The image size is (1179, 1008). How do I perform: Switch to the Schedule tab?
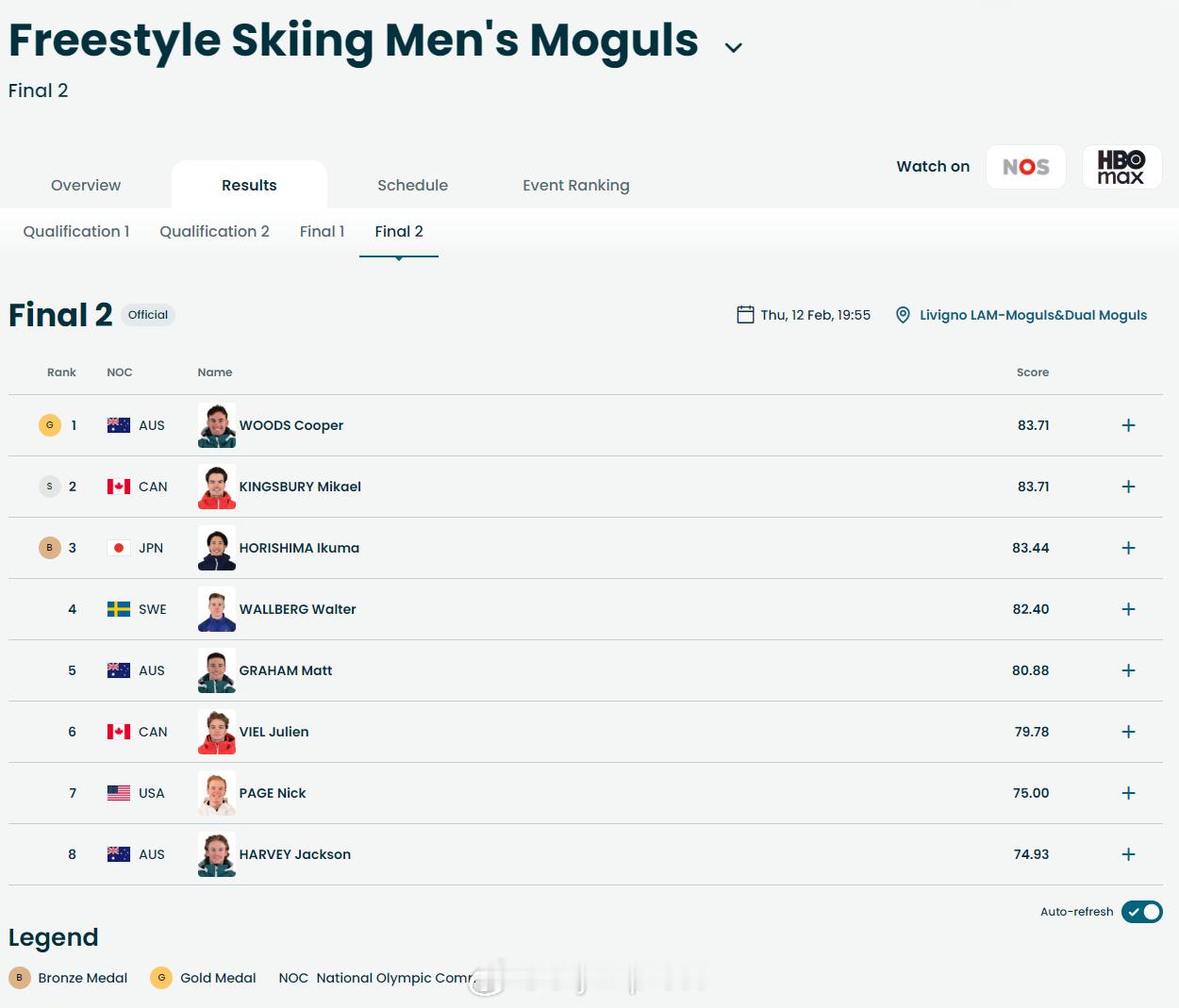(412, 186)
